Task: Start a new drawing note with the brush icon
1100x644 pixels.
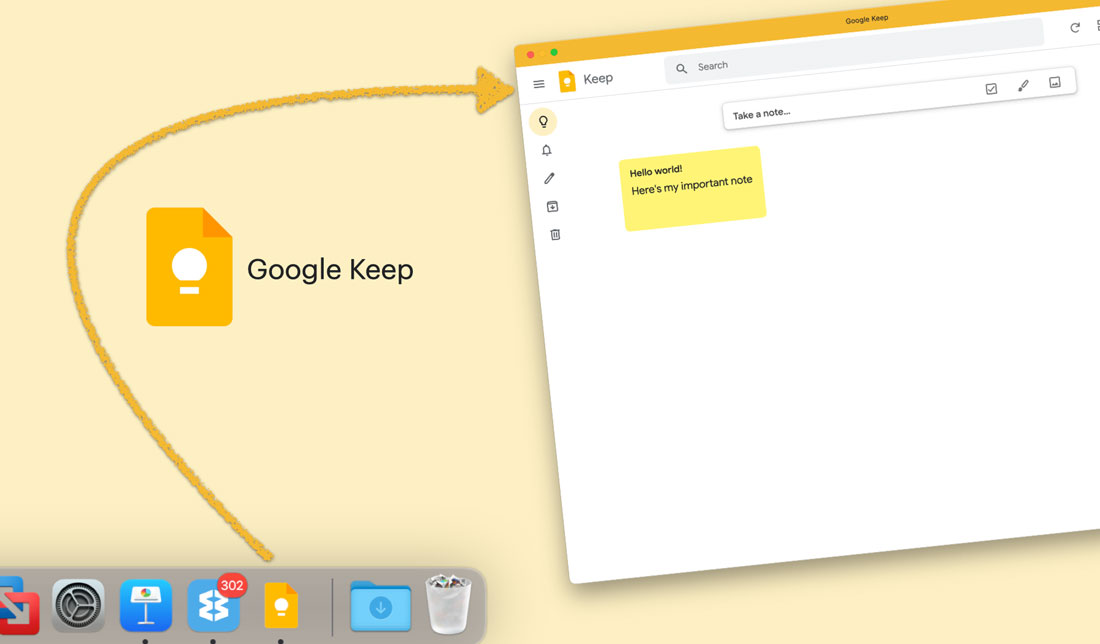Action: tap(1023, 86)
